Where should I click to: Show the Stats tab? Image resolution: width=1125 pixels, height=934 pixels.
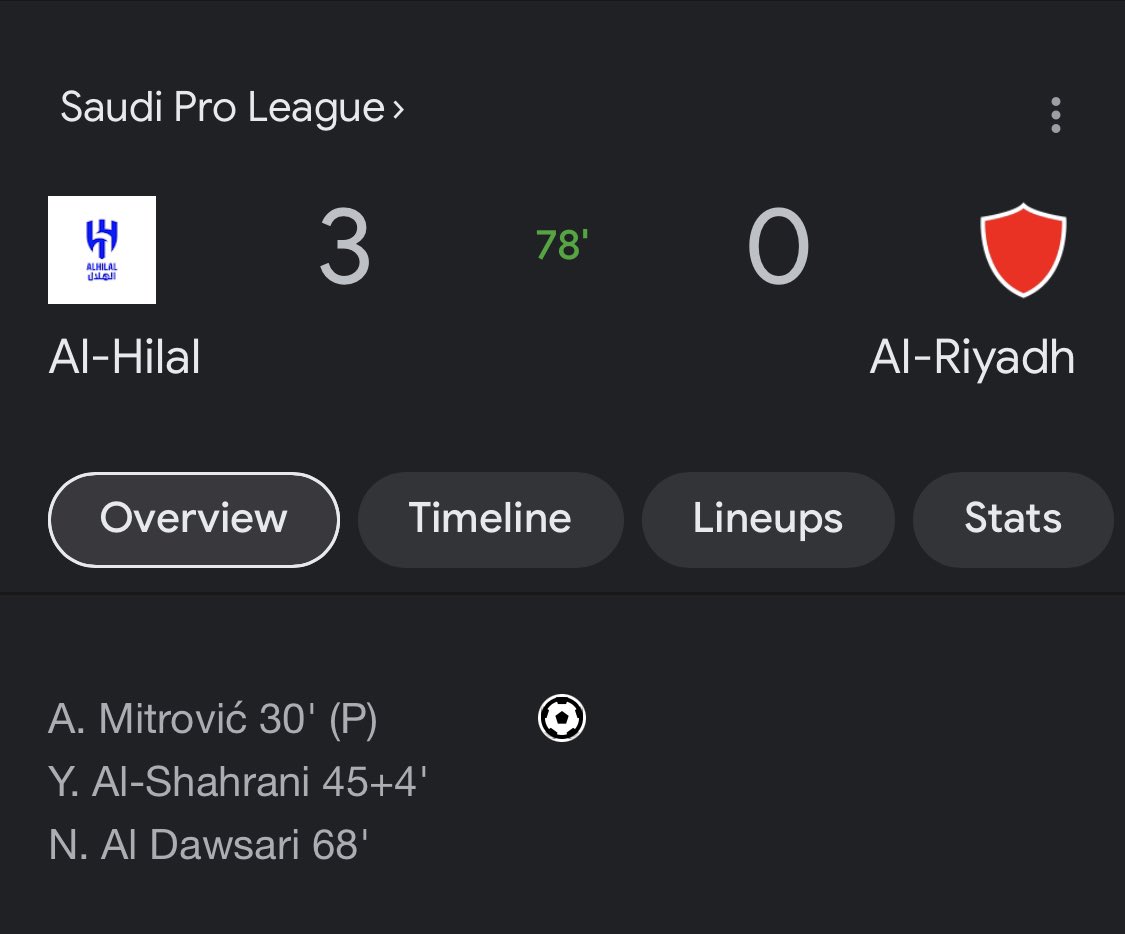click(x=1012, y=519)
